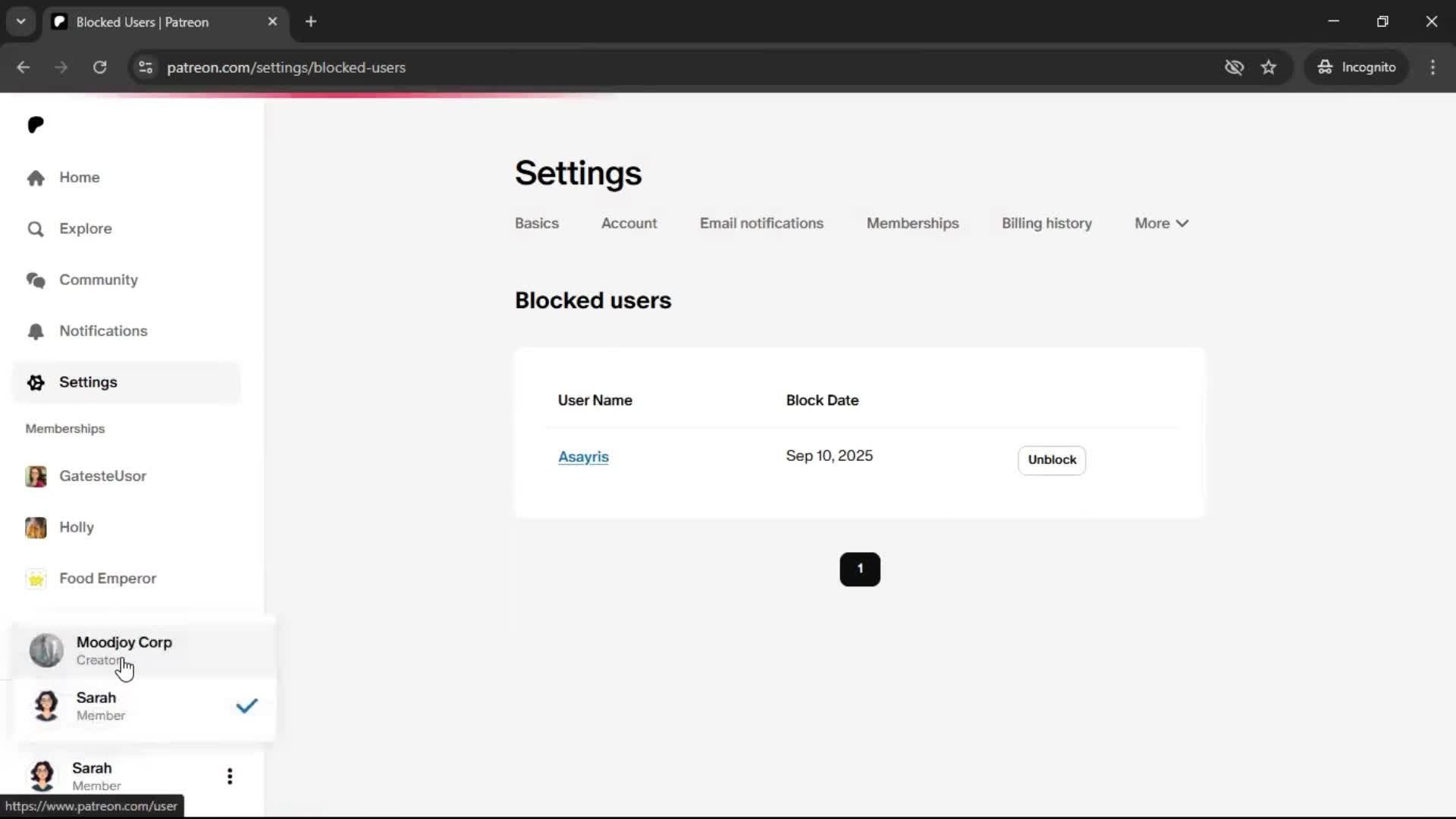Click browser forward arrow
The width and height of the screenshot is (1456, 819).
[61, 67]
